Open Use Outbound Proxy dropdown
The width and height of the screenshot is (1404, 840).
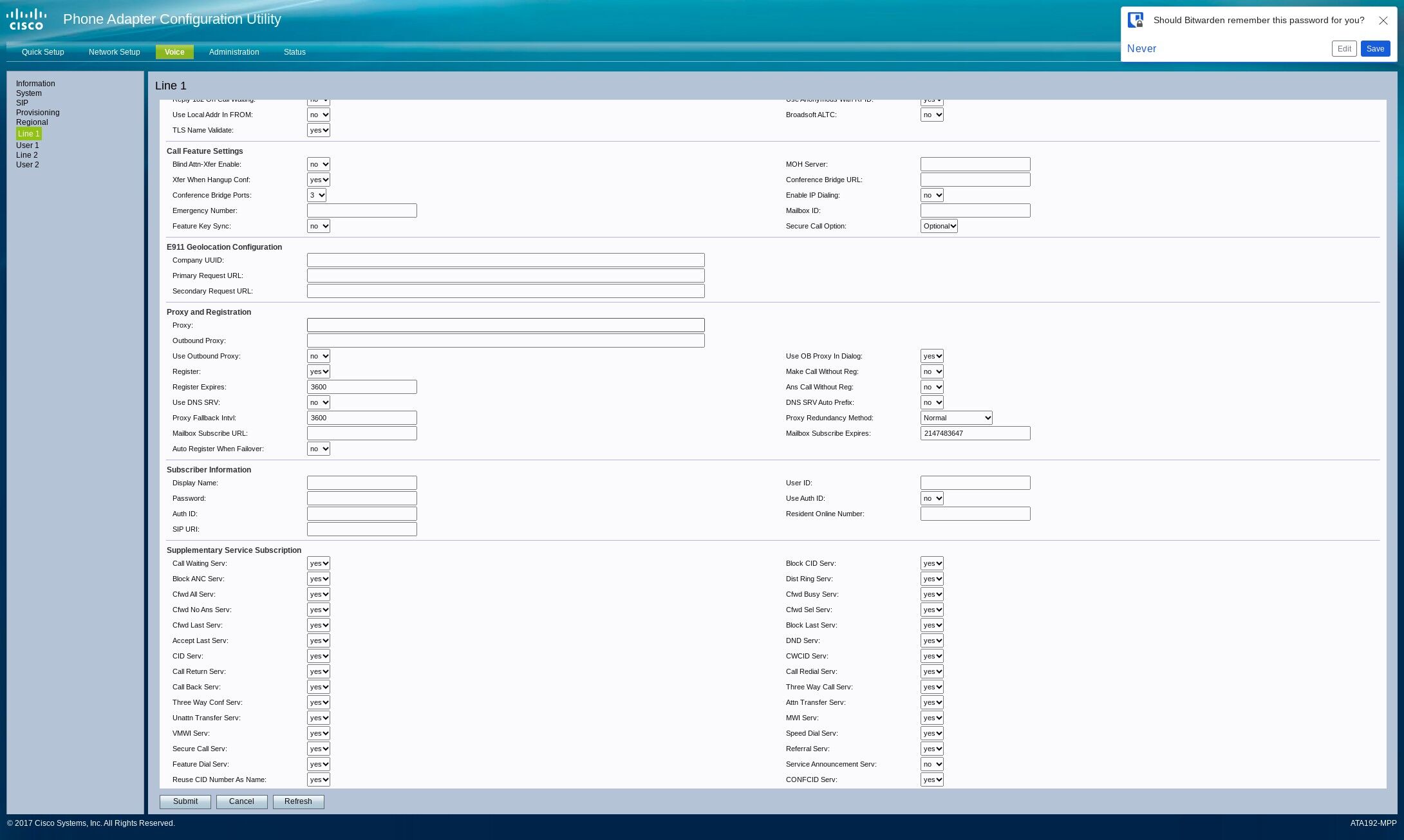(319, 357)
